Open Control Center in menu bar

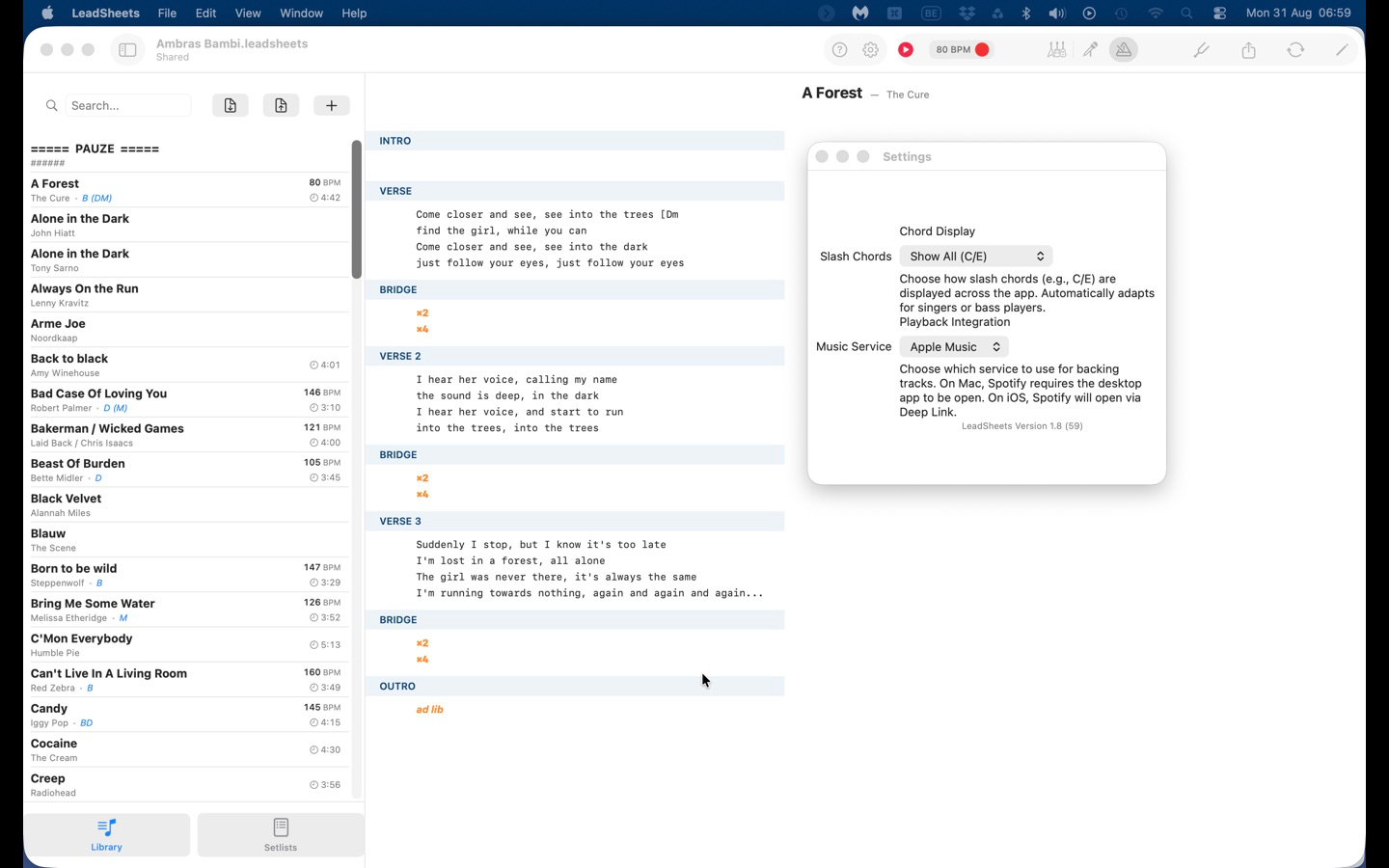[x=1220, y=14]
